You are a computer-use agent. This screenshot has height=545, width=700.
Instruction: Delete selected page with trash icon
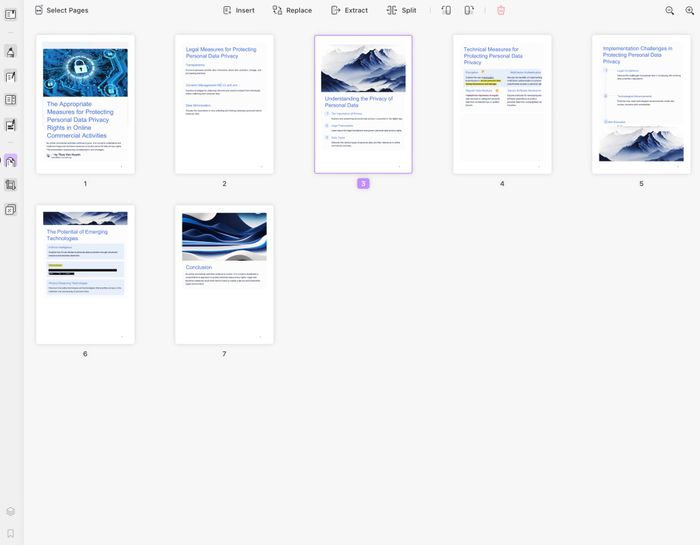[x=501, y=10]
